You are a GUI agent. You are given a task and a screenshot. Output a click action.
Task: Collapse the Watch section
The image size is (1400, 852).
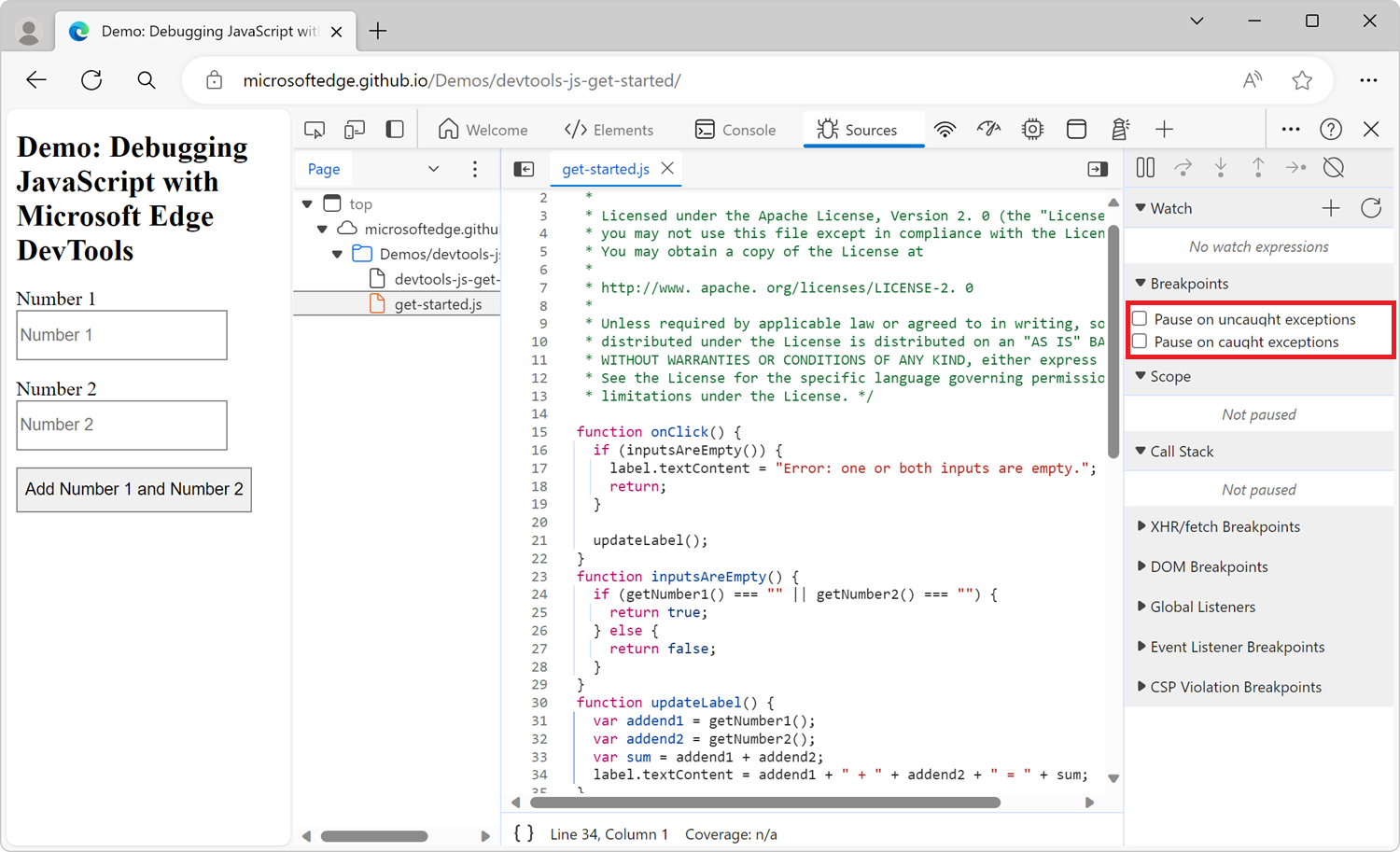click(x=1170, y=208)
